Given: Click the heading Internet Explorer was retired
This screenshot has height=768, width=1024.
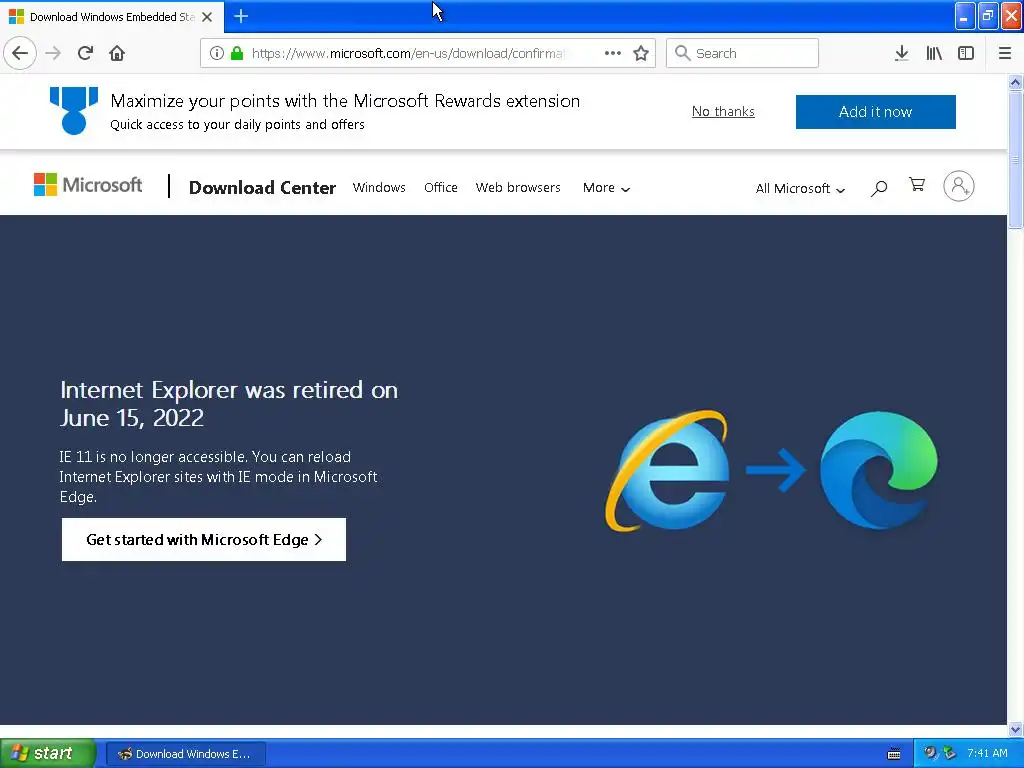Looking at the screenshot, I should click(229, 404).
